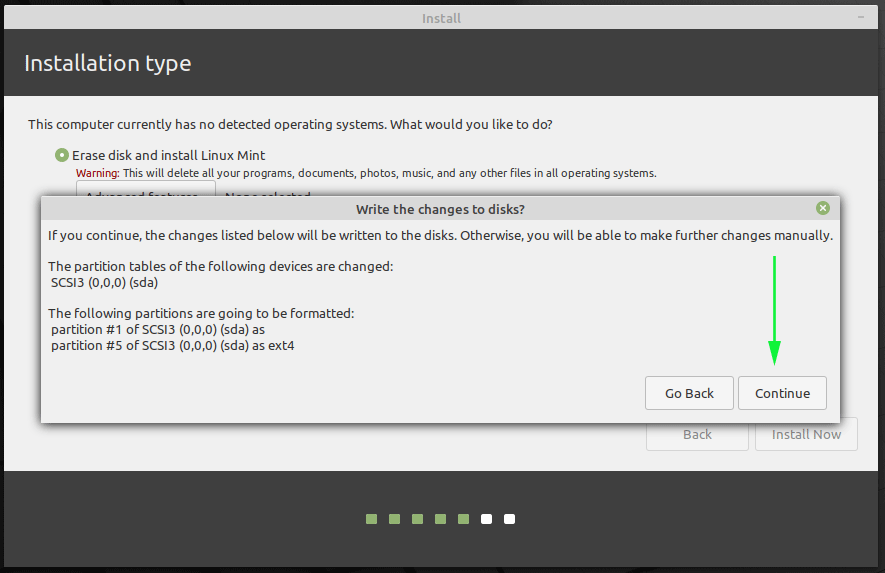Screen dimensions: 885x573
Task: Click 'partition #1 of SCSI3 (0,0,0) (sda) as' line
Action: click(x=158, y=330)
